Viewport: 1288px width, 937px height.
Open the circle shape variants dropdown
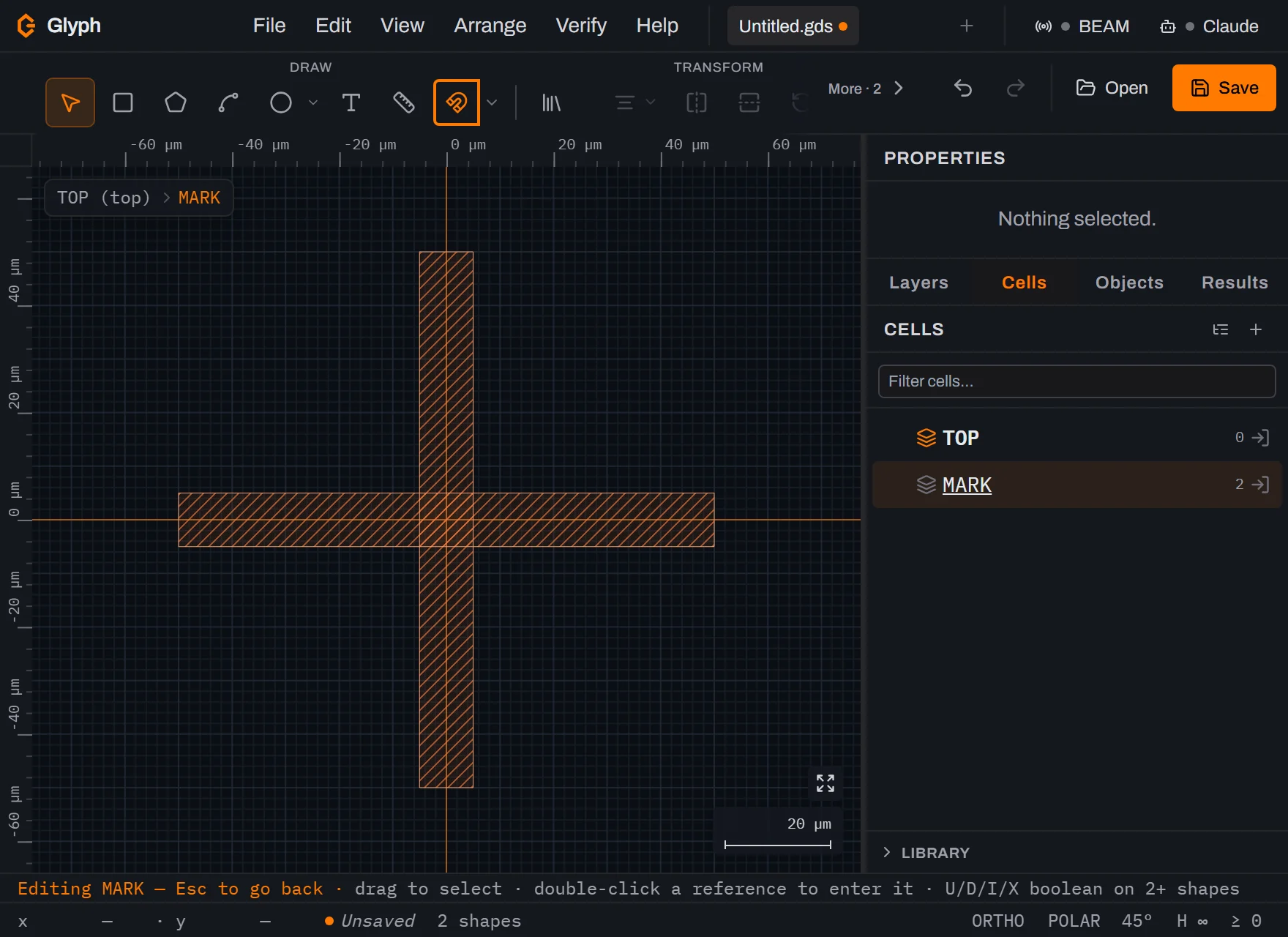tap(313, 102)
